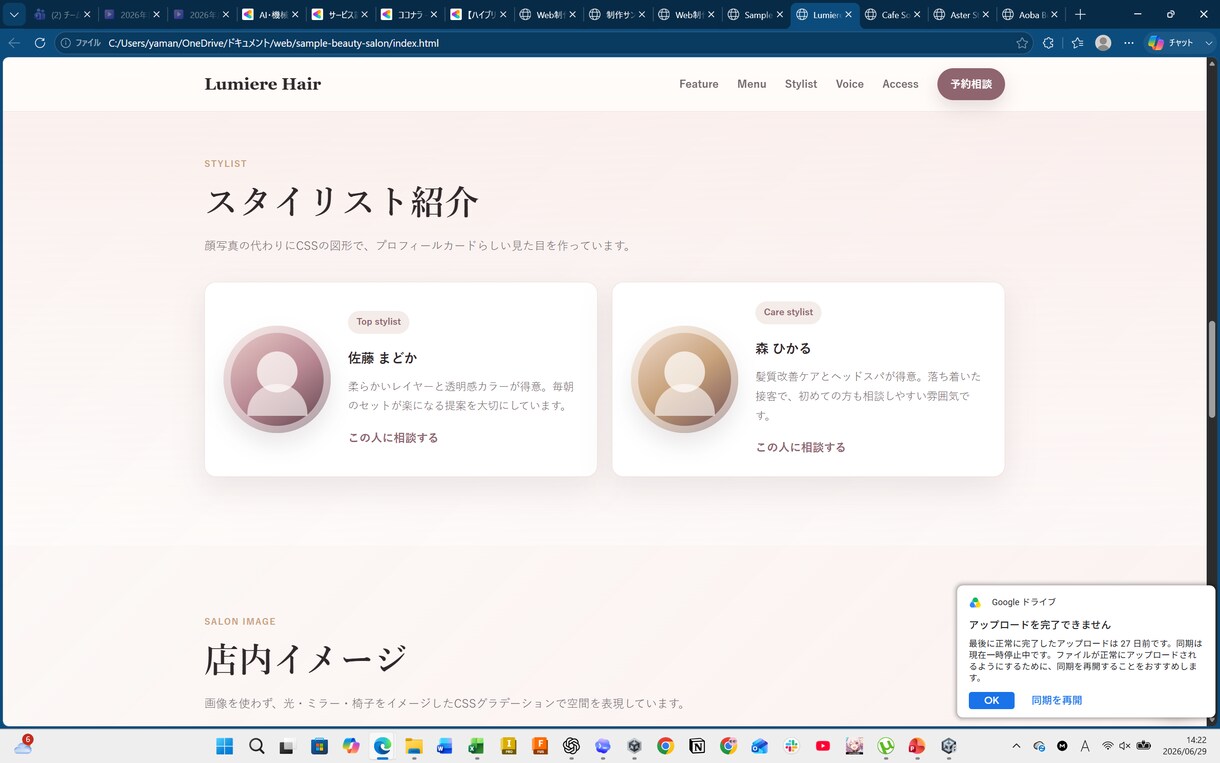This screenshot has height=763, width=1220.
Task: Go to Menu in the site navigation
Action: click(752, 84)
